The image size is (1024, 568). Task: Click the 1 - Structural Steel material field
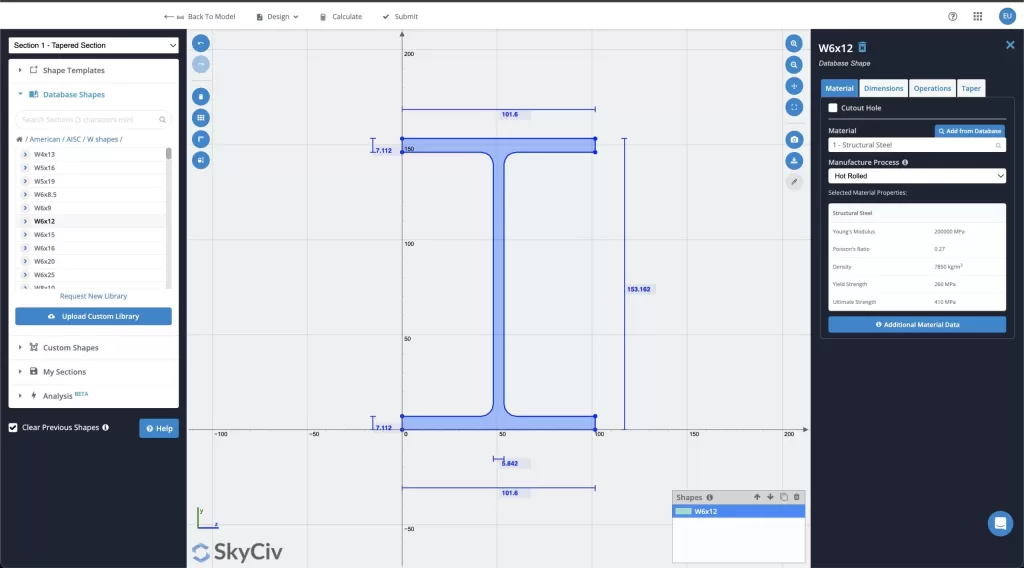pyautogui.click(x=916, y=145)
